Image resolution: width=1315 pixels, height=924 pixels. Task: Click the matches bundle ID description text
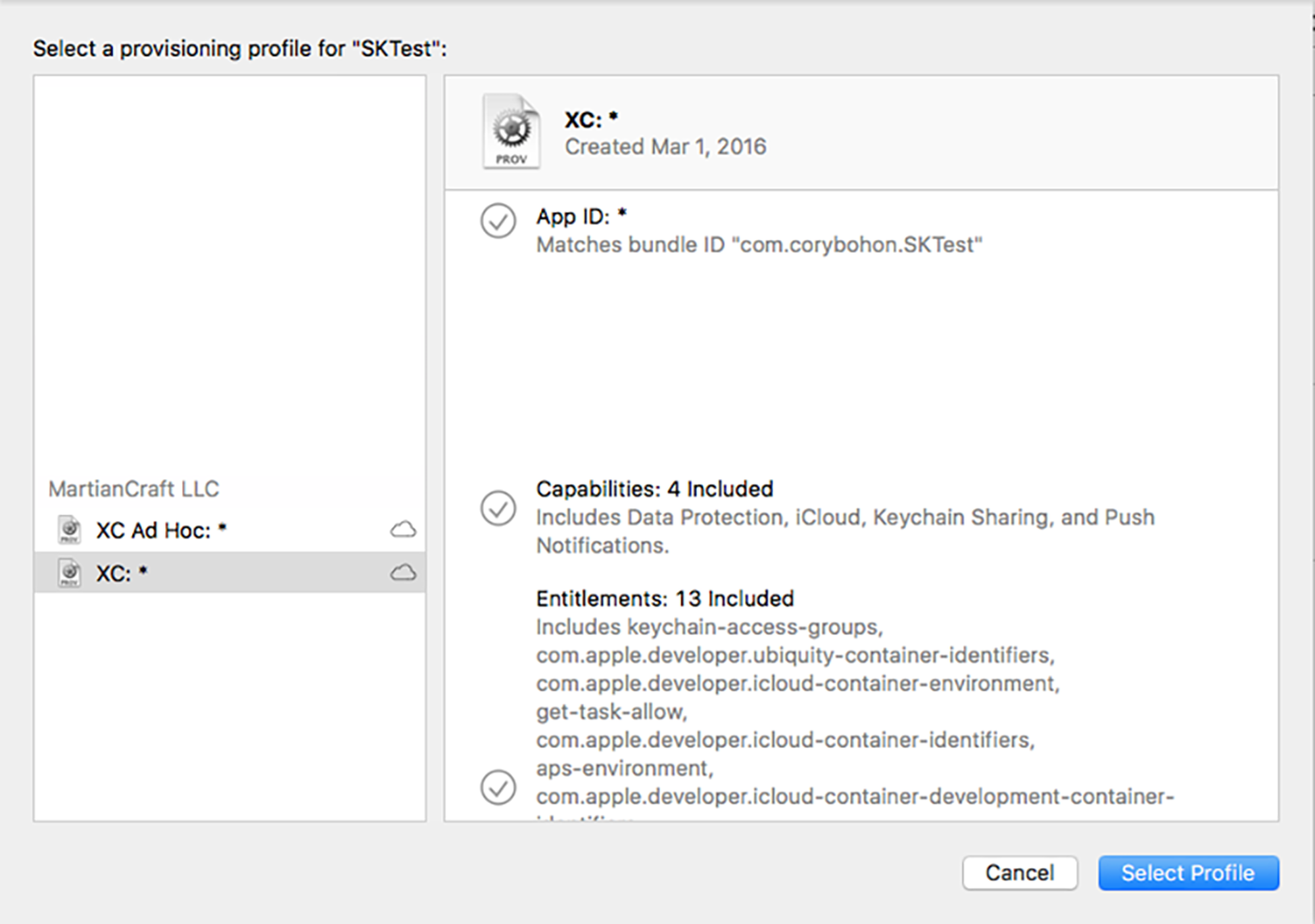pyautogui.click(x=759, y=245)
